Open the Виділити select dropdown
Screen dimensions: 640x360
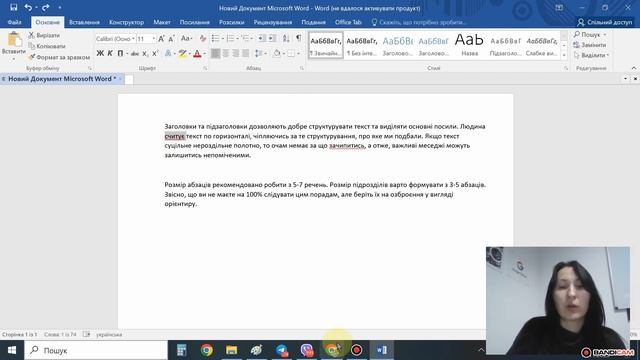point(591,55)
